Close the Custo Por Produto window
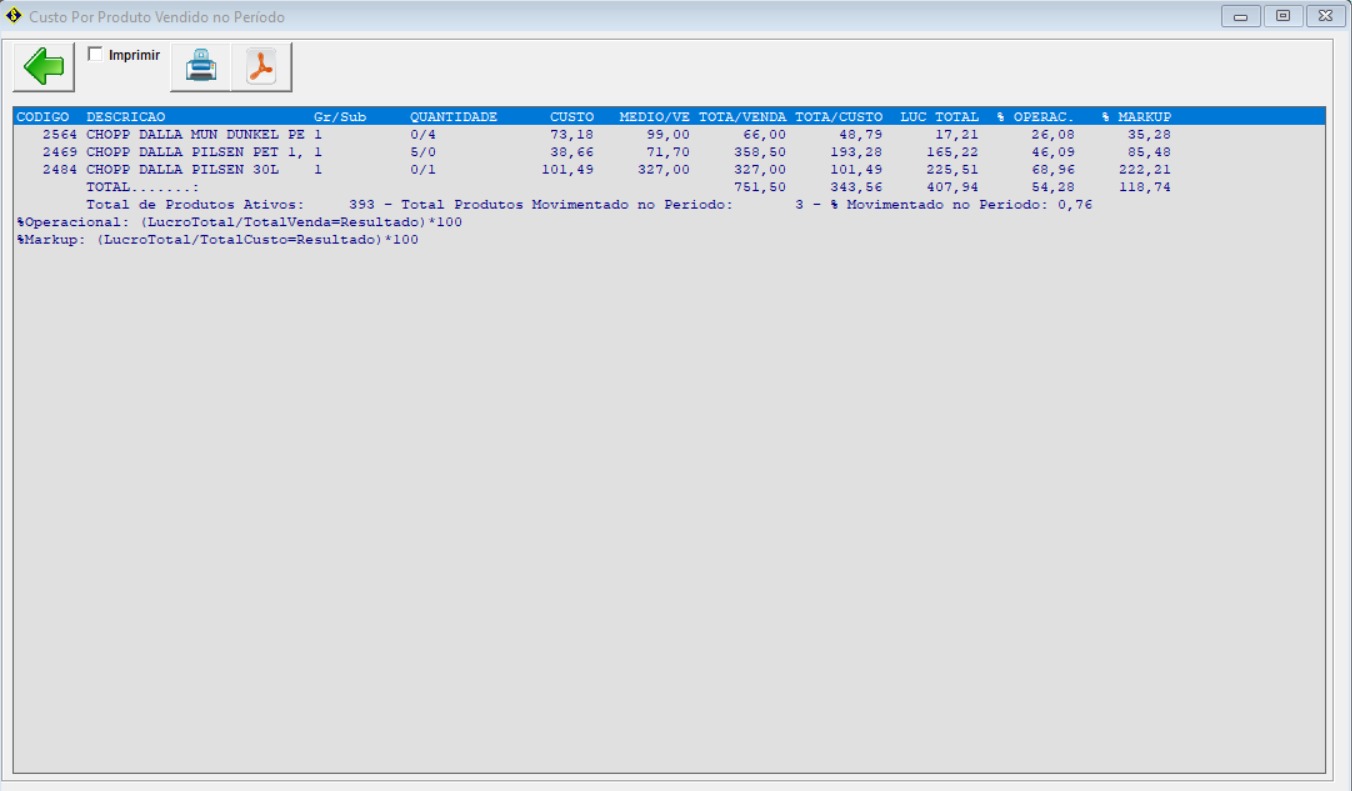This screenshot has width=1352, height=791. 1325,16
